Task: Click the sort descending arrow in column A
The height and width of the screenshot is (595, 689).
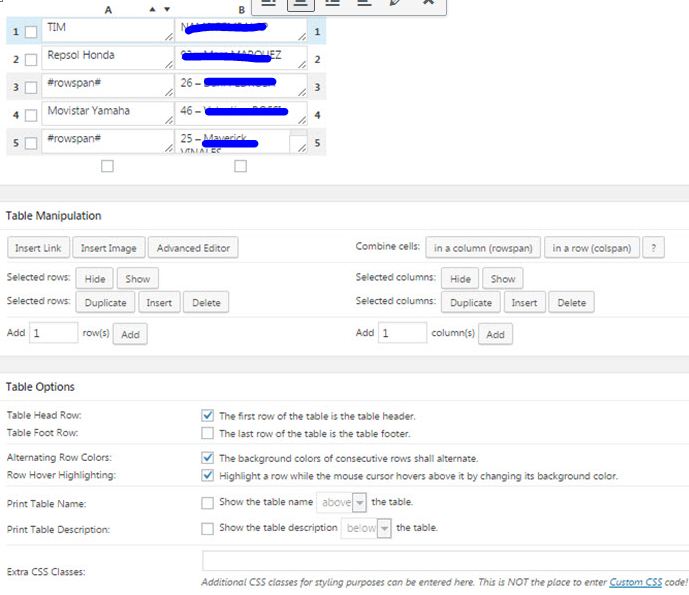Action: click(x=167, y=9)
